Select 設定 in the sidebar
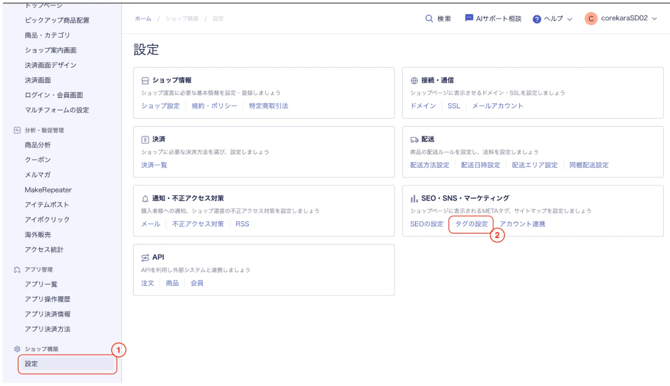Screen dimensions: 670x386 (67, 364)
